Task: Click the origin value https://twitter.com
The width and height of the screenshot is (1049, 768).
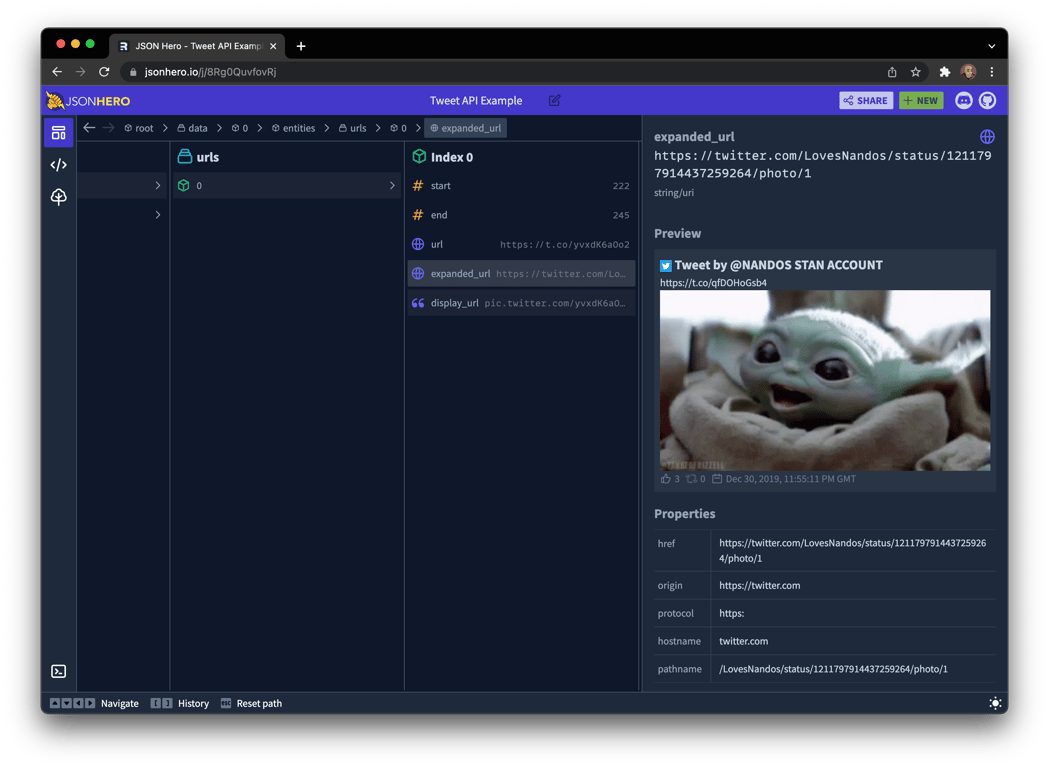Action: pos(759,585)
